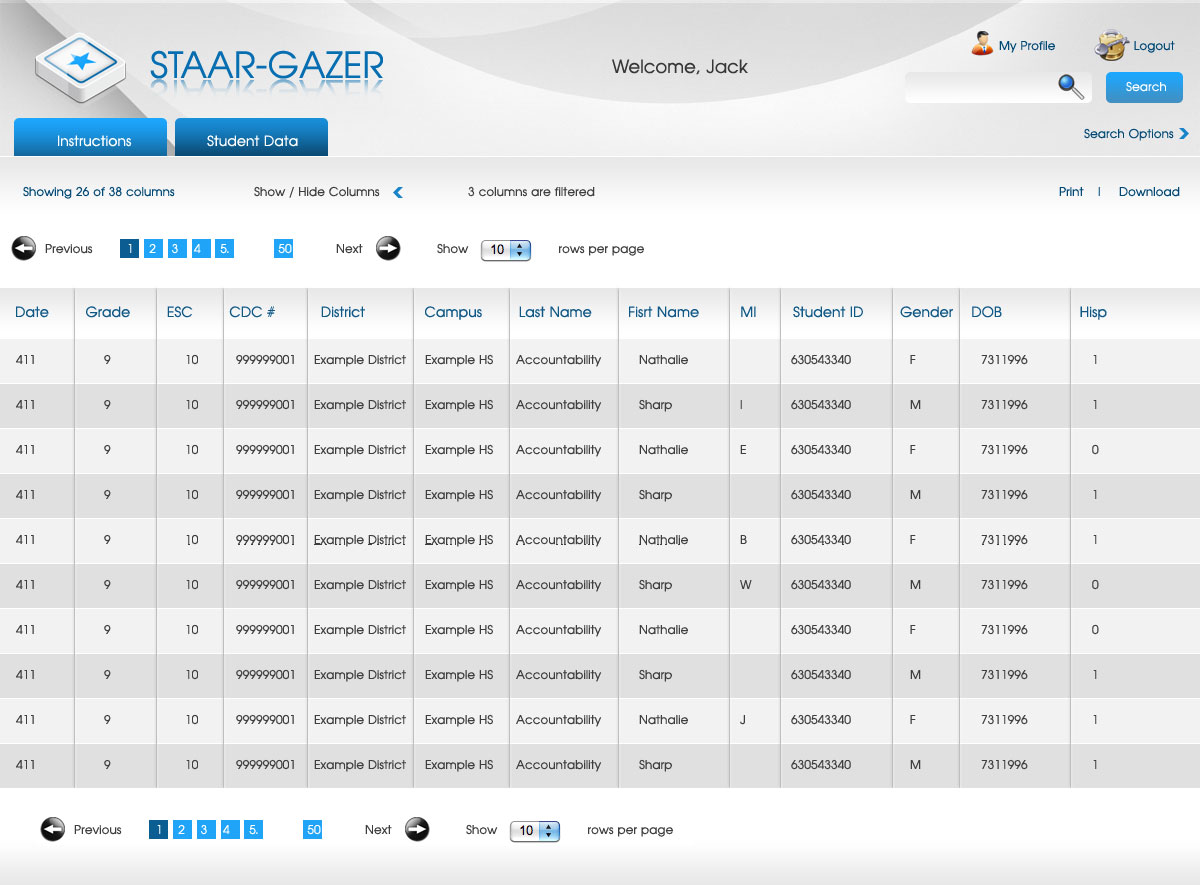Click the top Next text link
The height and width of the screenshot is (885, 1200).
349,249
